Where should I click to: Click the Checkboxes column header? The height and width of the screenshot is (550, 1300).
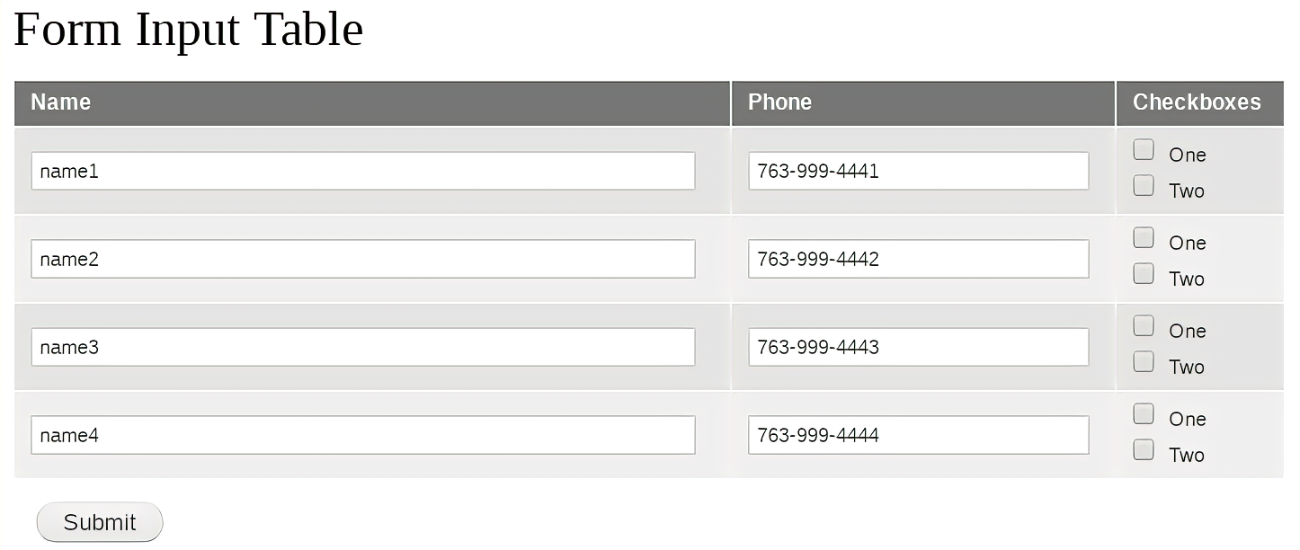1198,103
